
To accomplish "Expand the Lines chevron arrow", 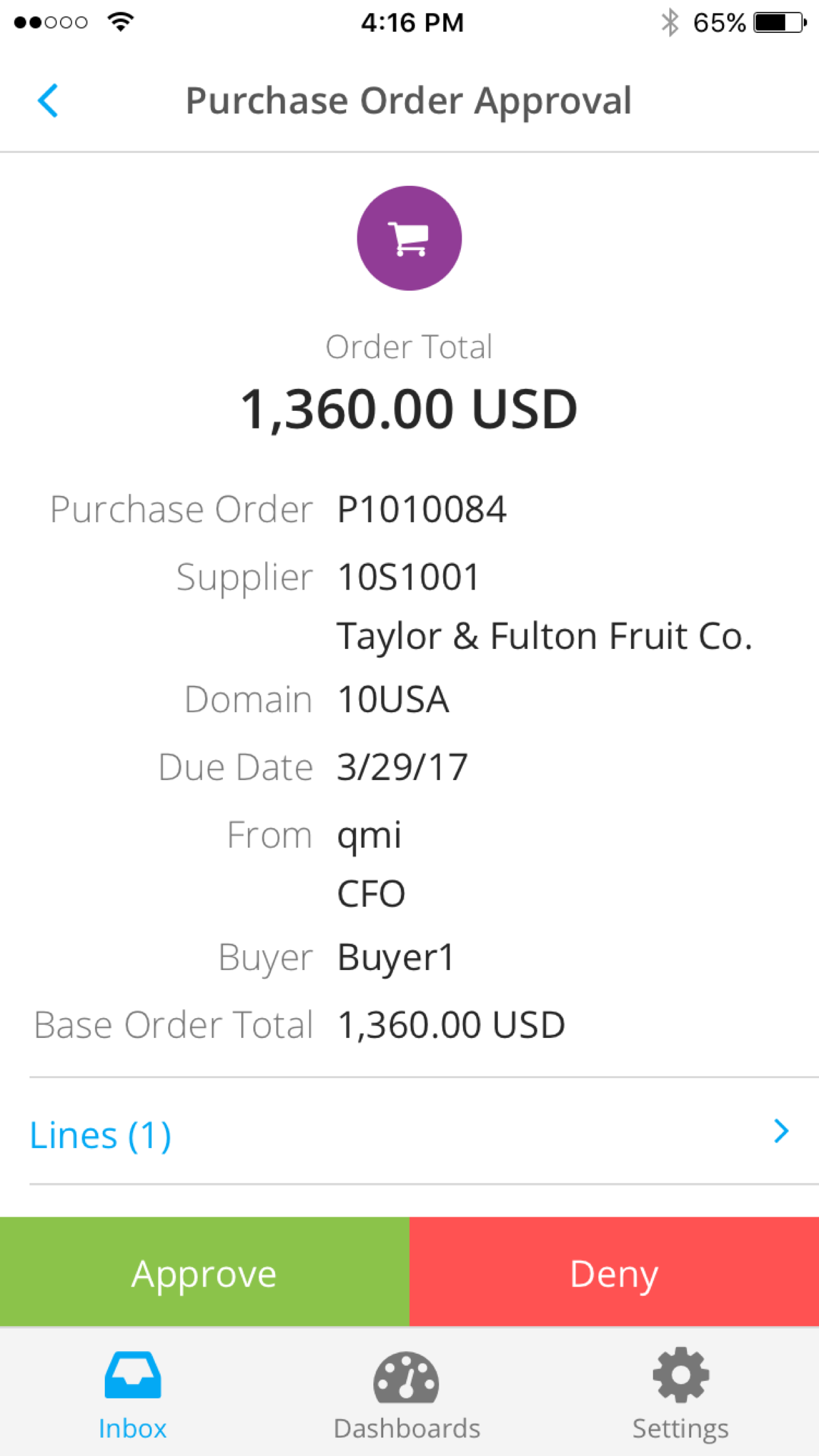I will tap(781, 1132).
